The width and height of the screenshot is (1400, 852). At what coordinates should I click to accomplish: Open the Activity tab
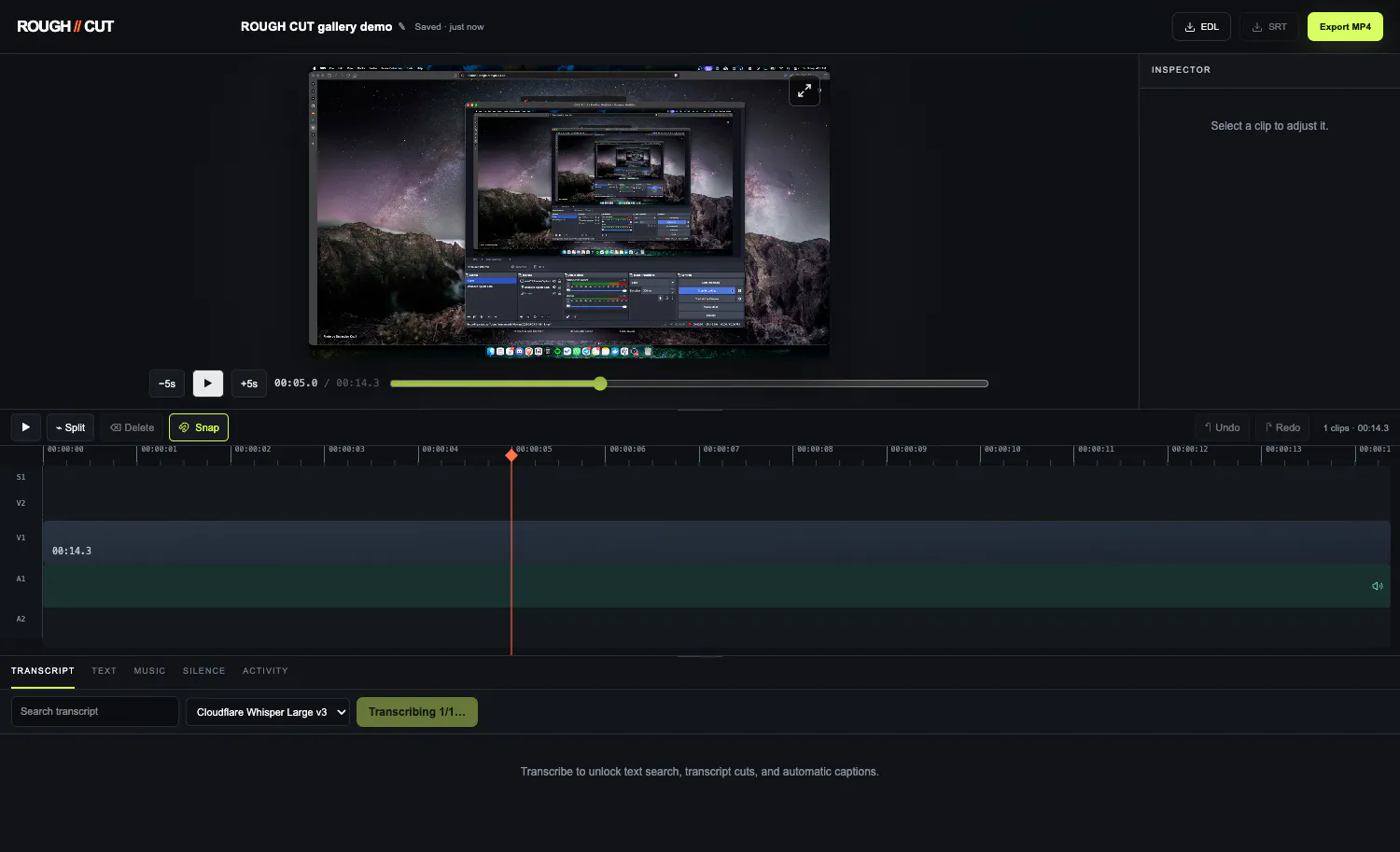[265, 671]
